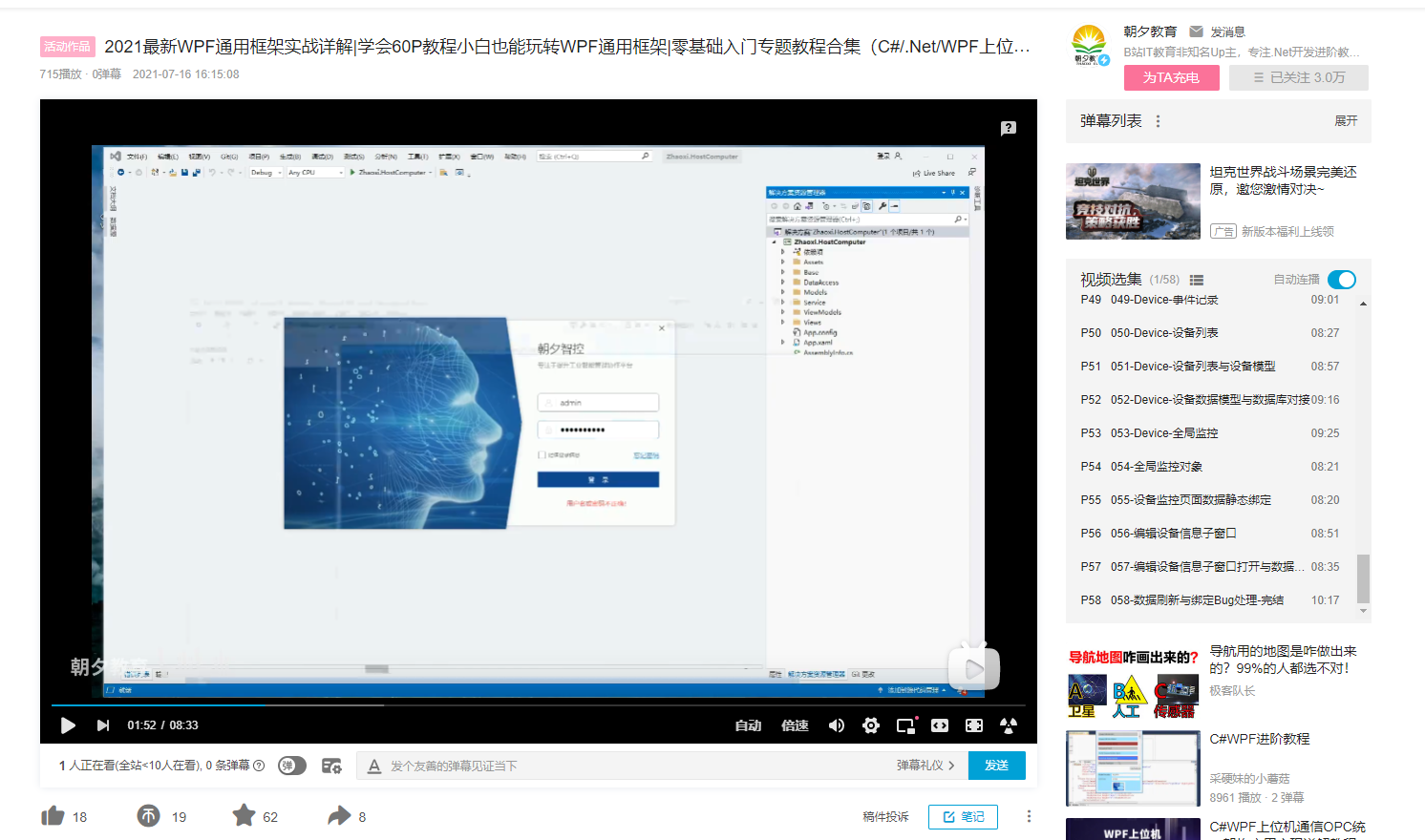Open more options below the video

[1029, 817]
